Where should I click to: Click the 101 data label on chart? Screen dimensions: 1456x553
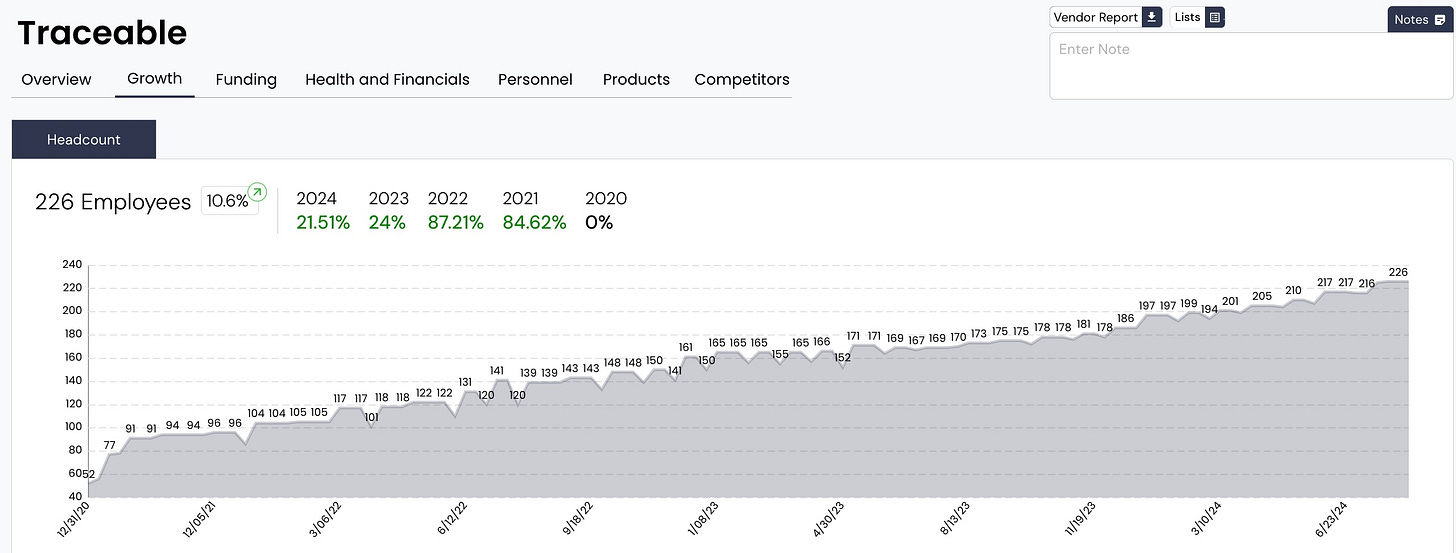[371, 417]
